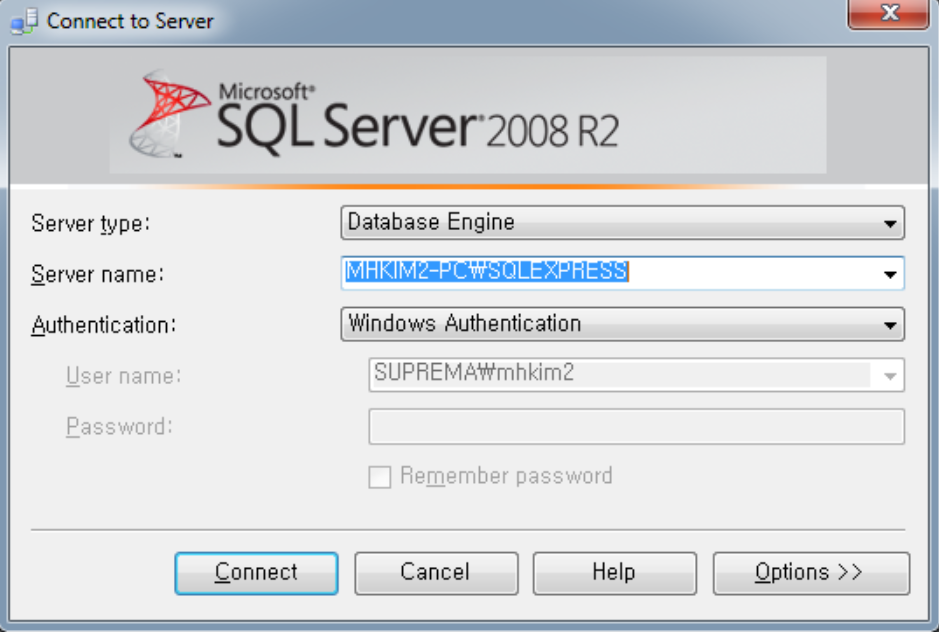
Task: Click the Server name text MHKIM2-PC\SQLEXPRESS
Action: (x=487, y=271)
